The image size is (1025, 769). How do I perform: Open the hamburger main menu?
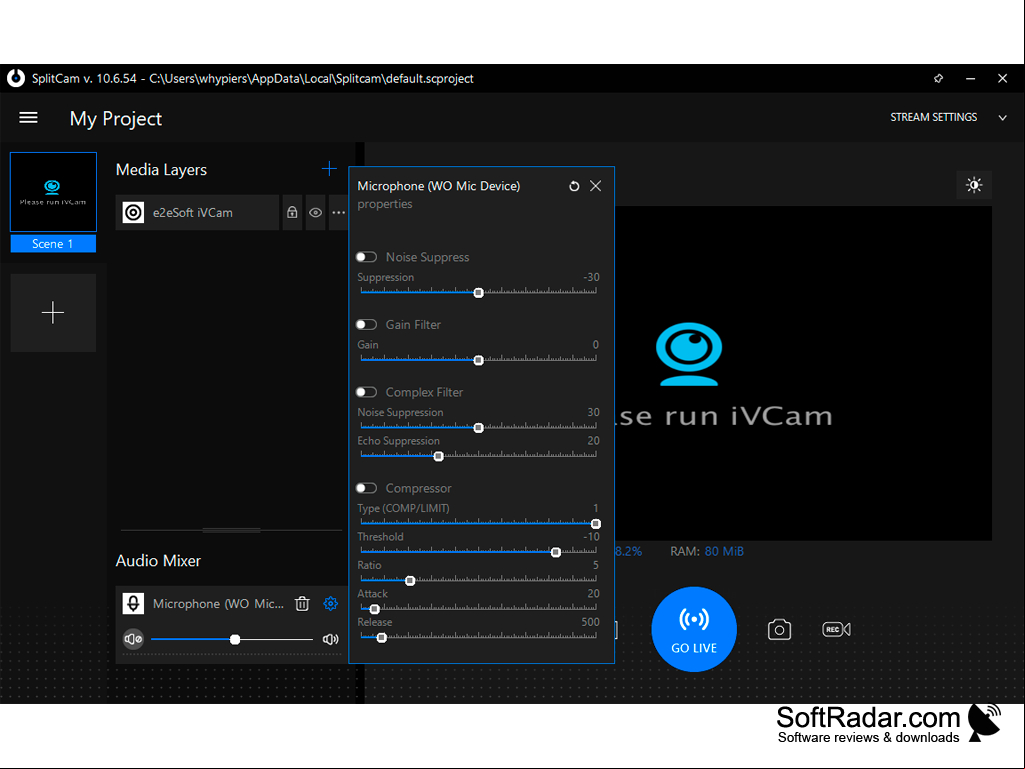click(x=28, y=118)
